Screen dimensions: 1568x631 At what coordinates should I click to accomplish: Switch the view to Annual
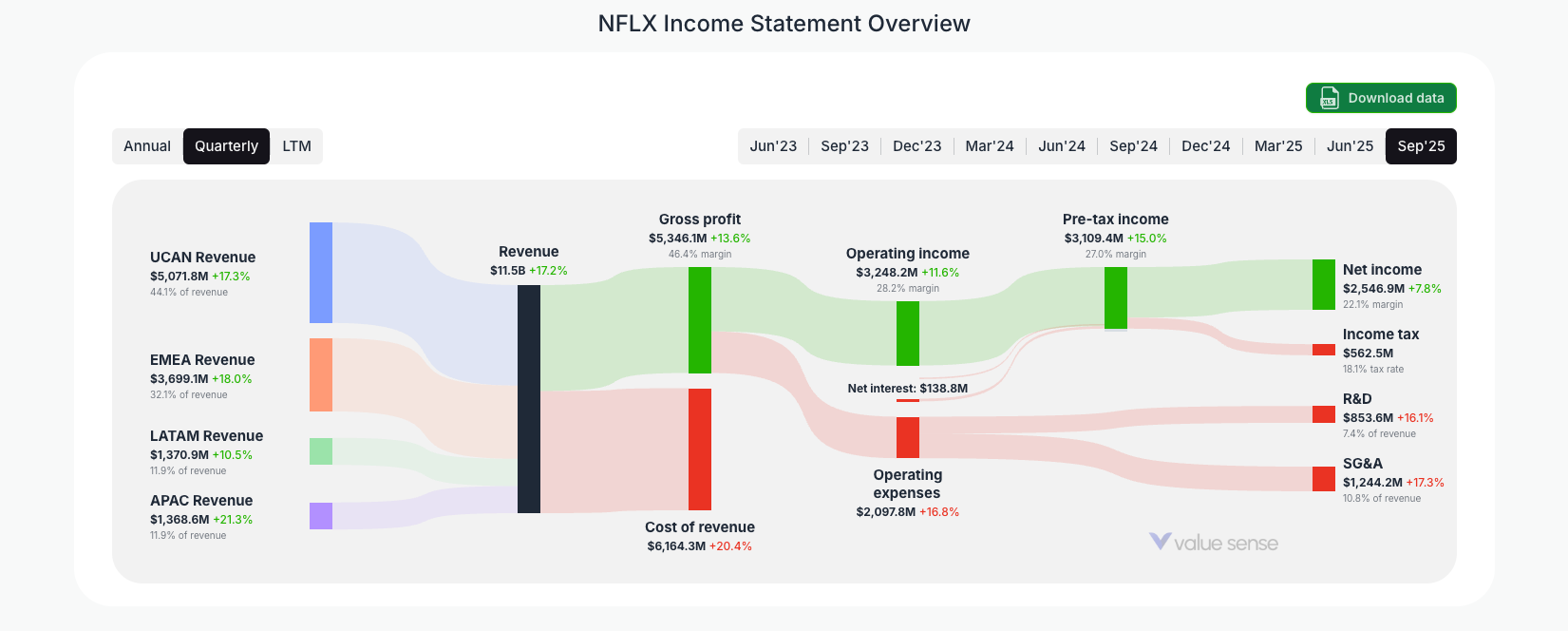point(147,145)
